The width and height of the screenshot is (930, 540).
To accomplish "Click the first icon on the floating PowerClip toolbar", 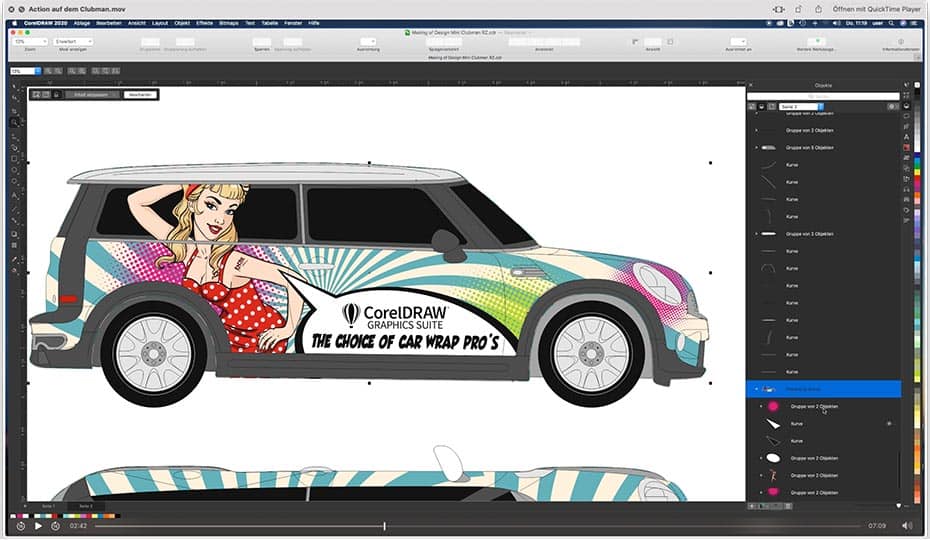I will click(x=36, y=94).
